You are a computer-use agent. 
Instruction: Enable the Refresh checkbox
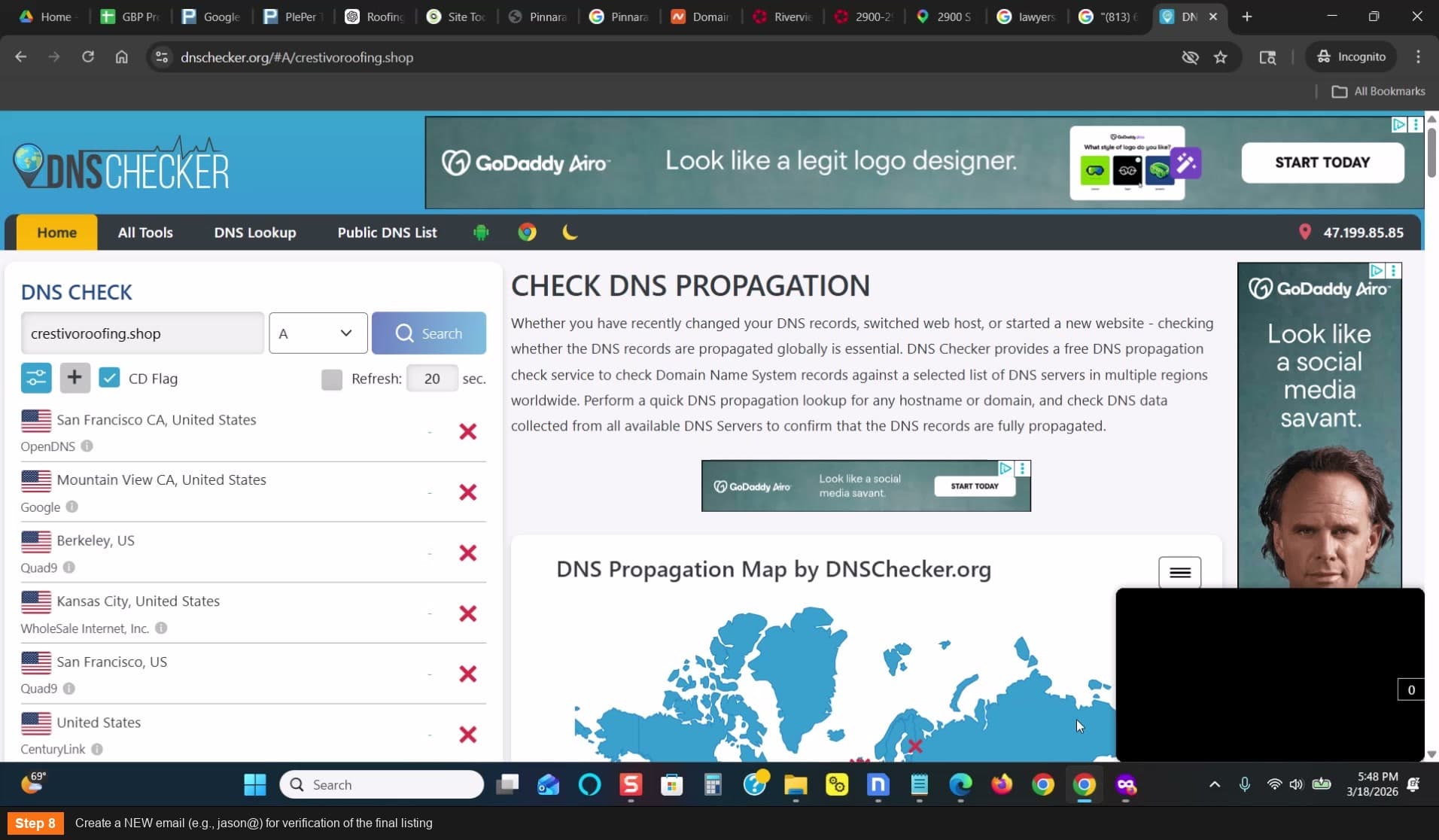coord(332,379)
